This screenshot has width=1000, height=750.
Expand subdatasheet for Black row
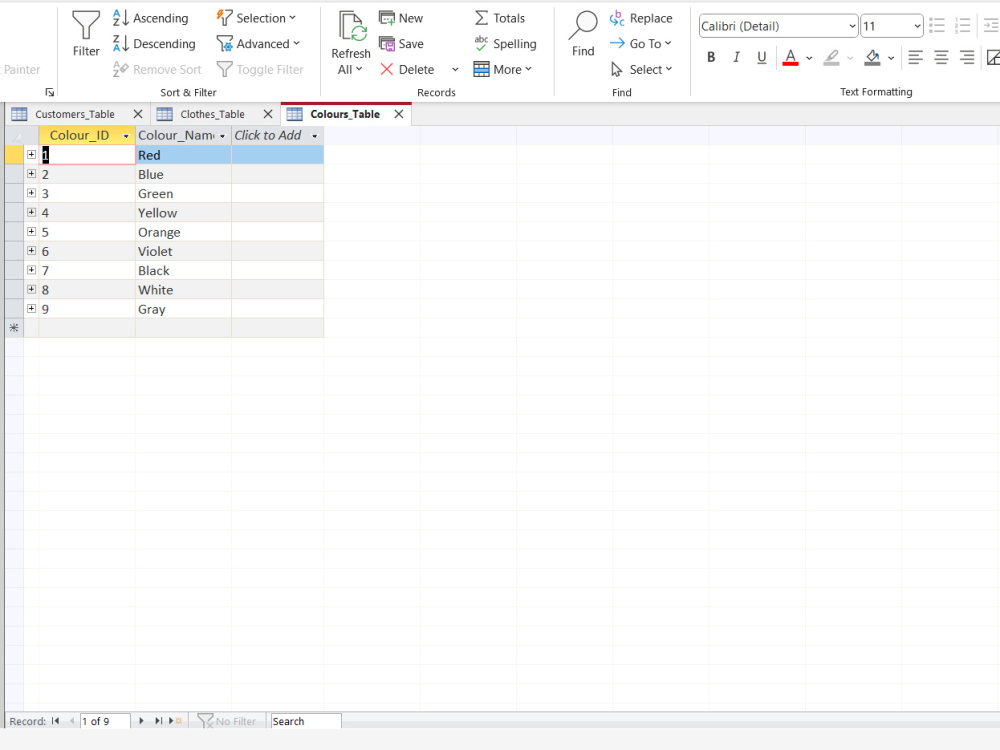pos(31,270)
